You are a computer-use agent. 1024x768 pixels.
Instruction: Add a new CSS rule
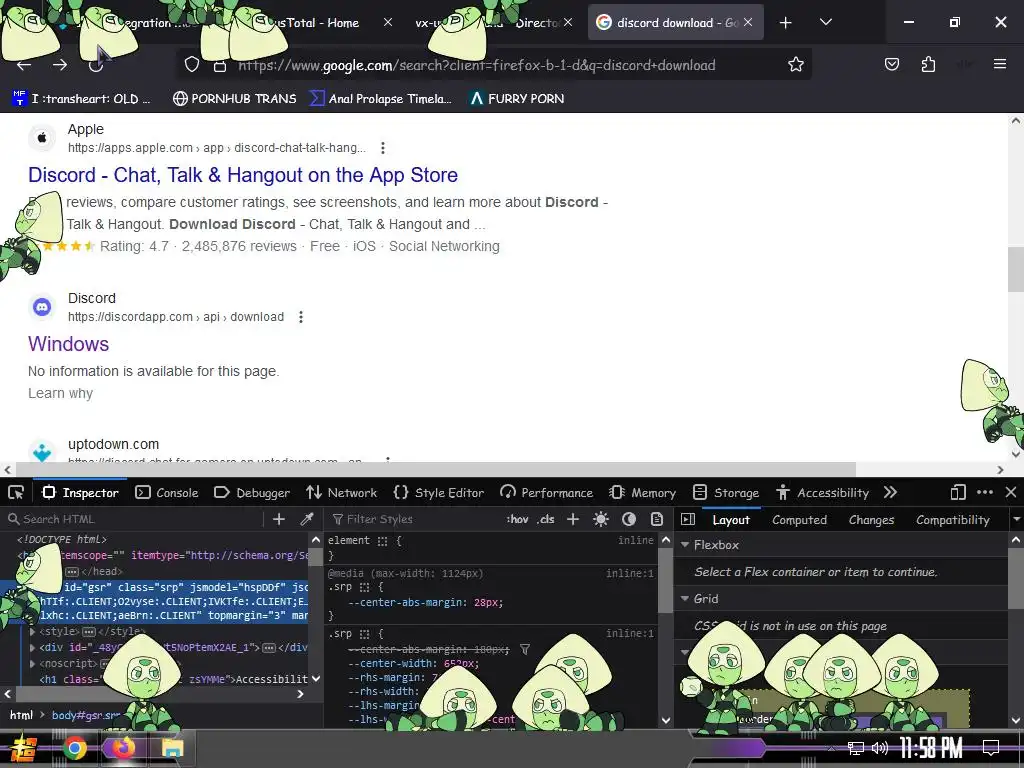(573, 519)
